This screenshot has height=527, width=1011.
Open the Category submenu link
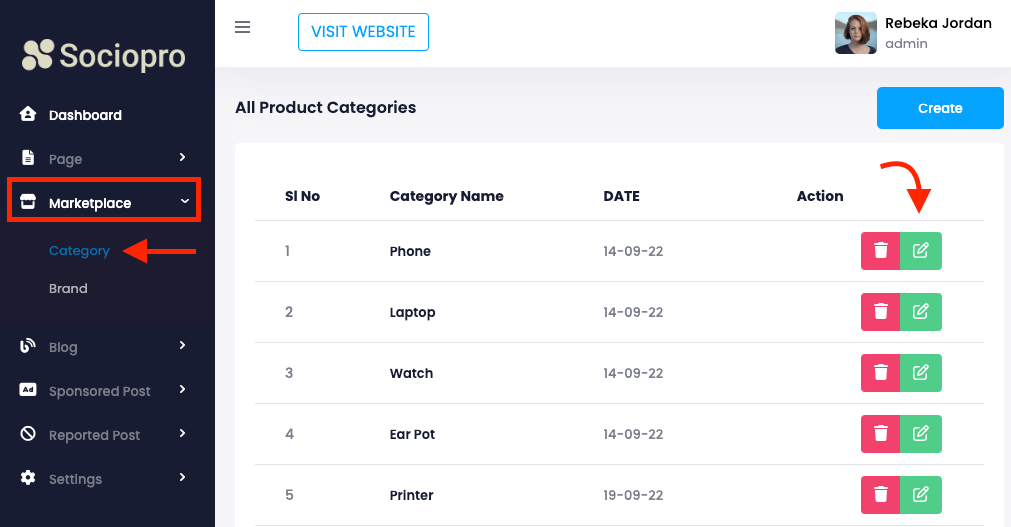[x=79, y=251]
